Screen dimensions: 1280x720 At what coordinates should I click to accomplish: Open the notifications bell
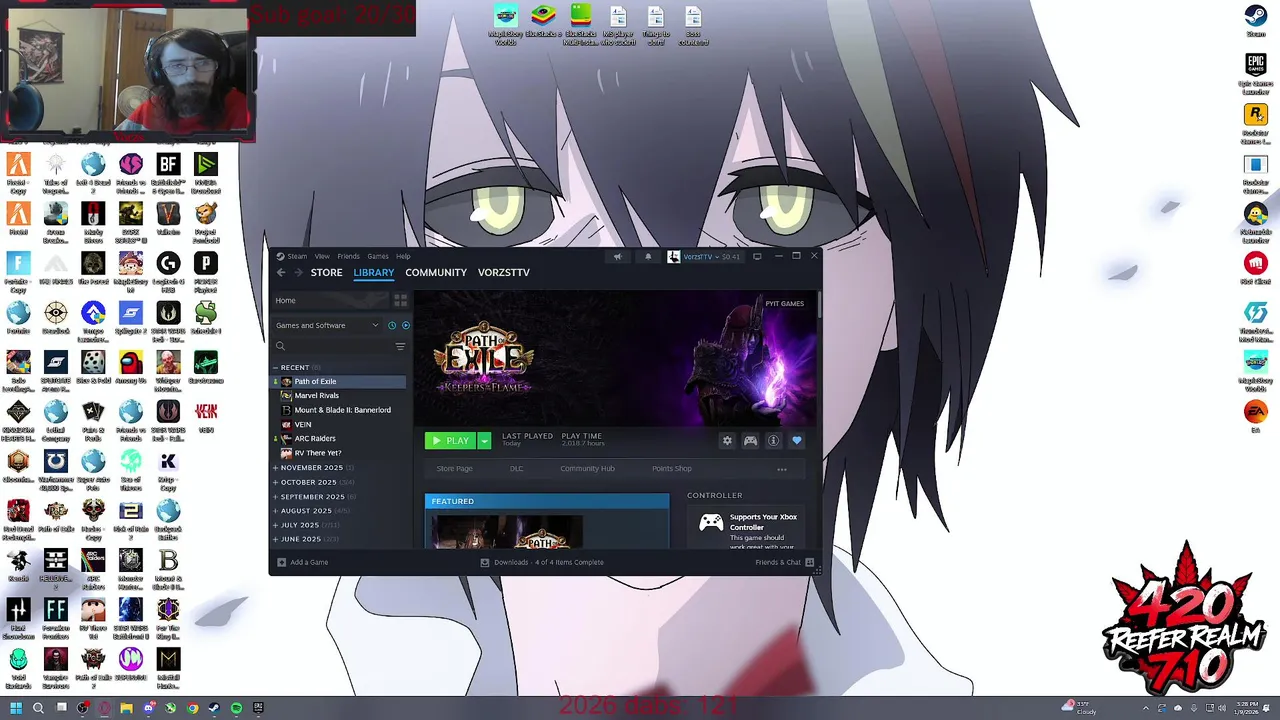click(x=648, y=257)
